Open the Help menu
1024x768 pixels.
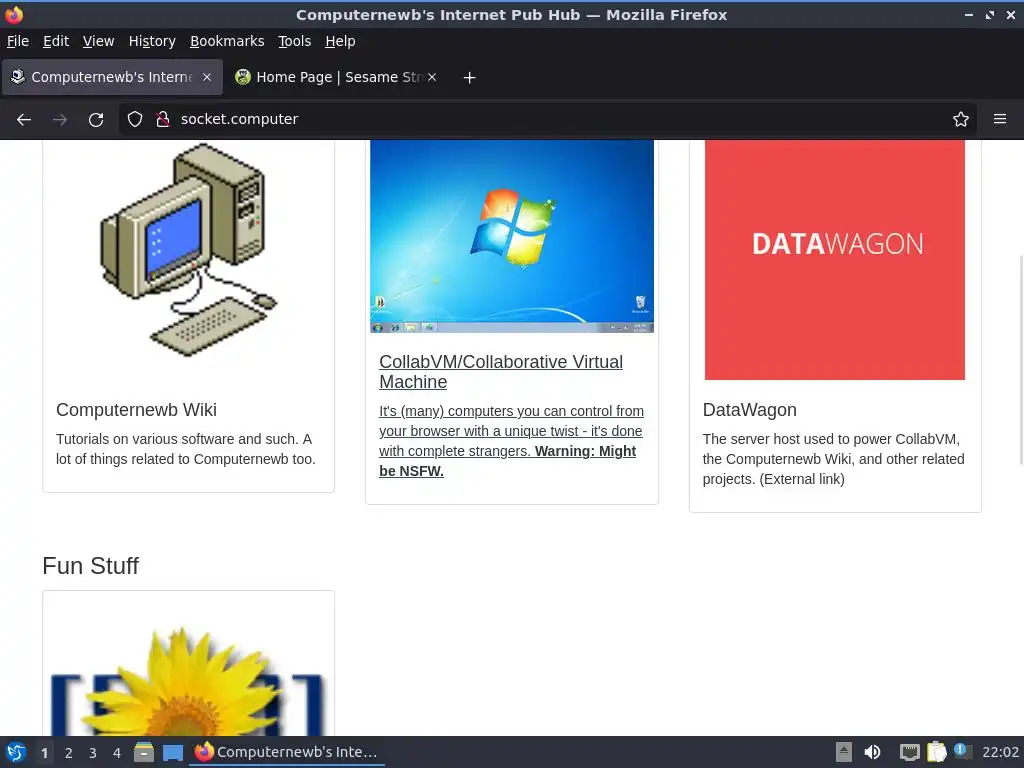pos(340,41)
